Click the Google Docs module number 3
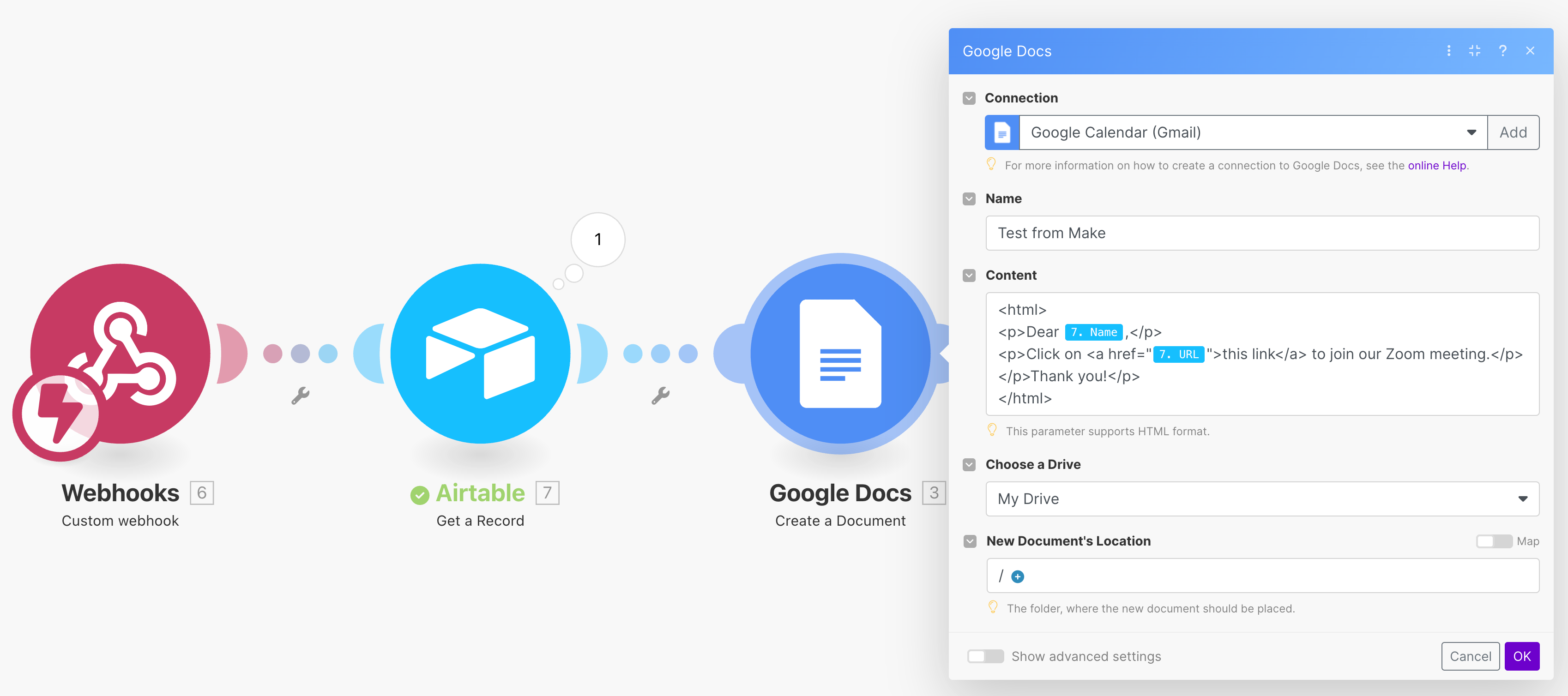This screenshot has height=696, width=1568. [x=934, y=492]
